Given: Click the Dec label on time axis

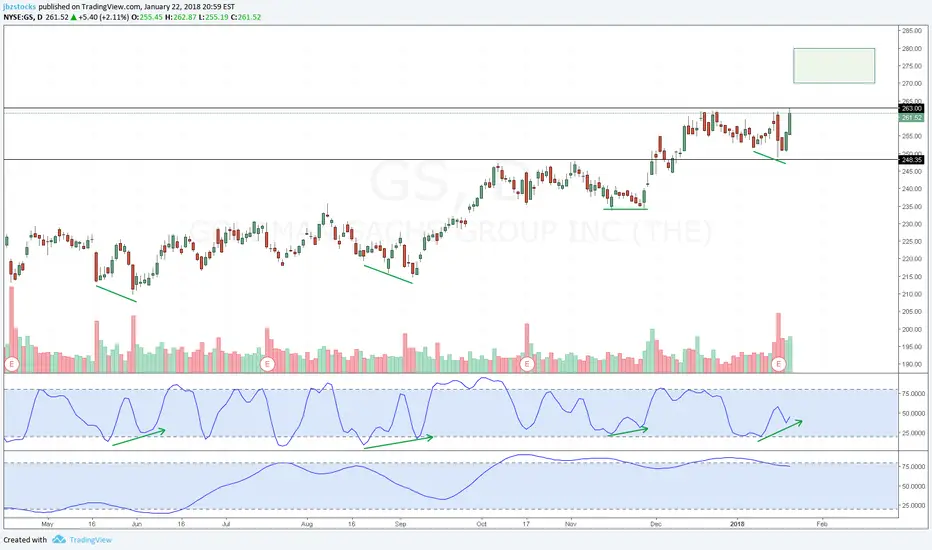Looking at the screenshot, I should point(656,524).
